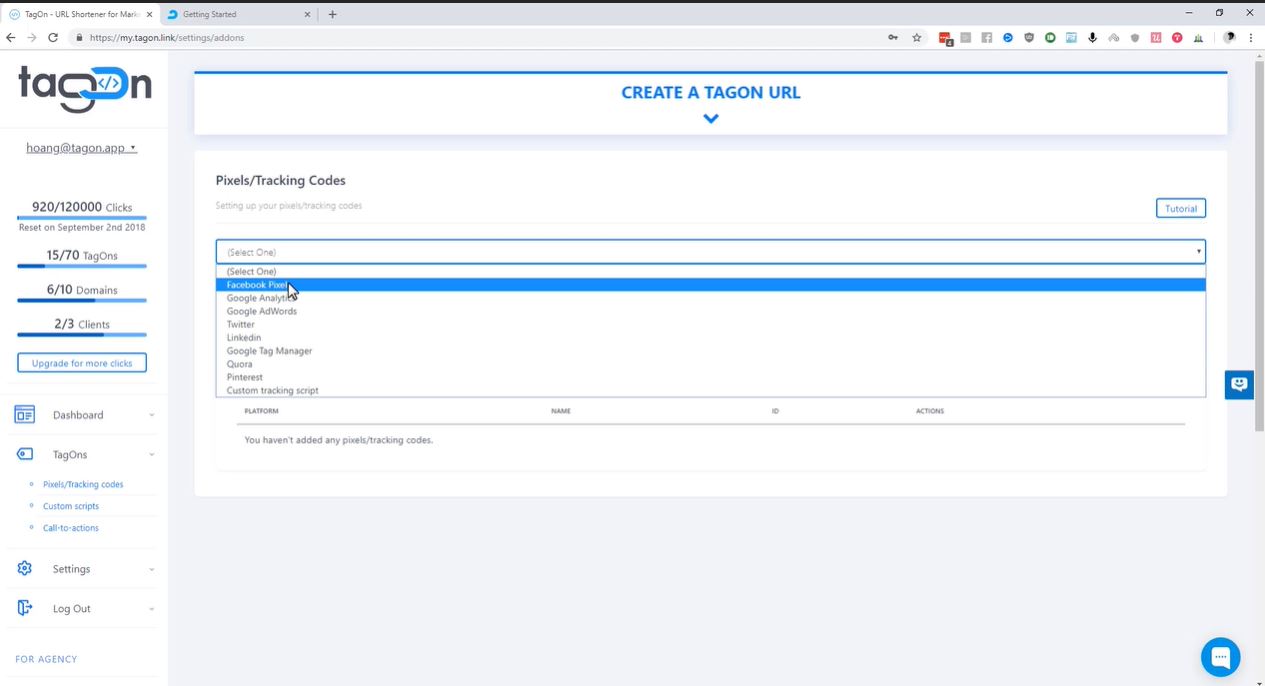
Task: Expand the Create a TagOn URL chevron
Action: pyautogui.click(x=711, y=118)
